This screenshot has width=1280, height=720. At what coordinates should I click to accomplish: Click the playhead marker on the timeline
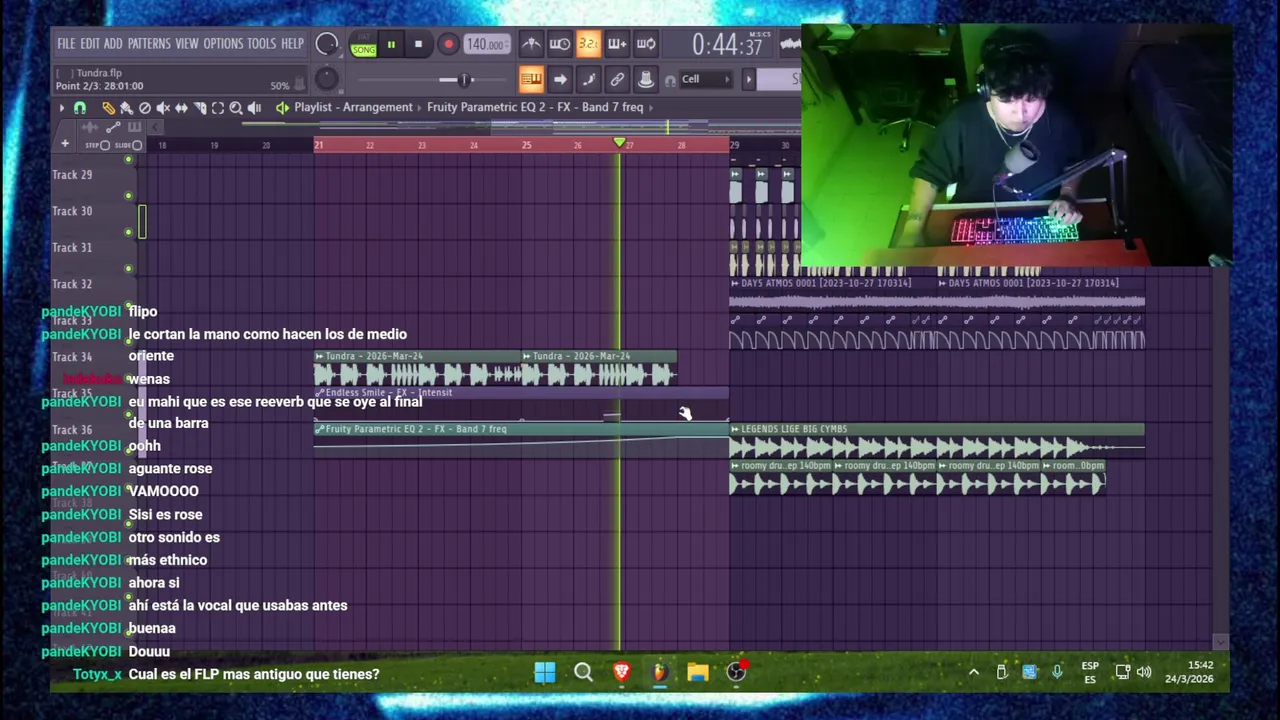coord(619,144)
